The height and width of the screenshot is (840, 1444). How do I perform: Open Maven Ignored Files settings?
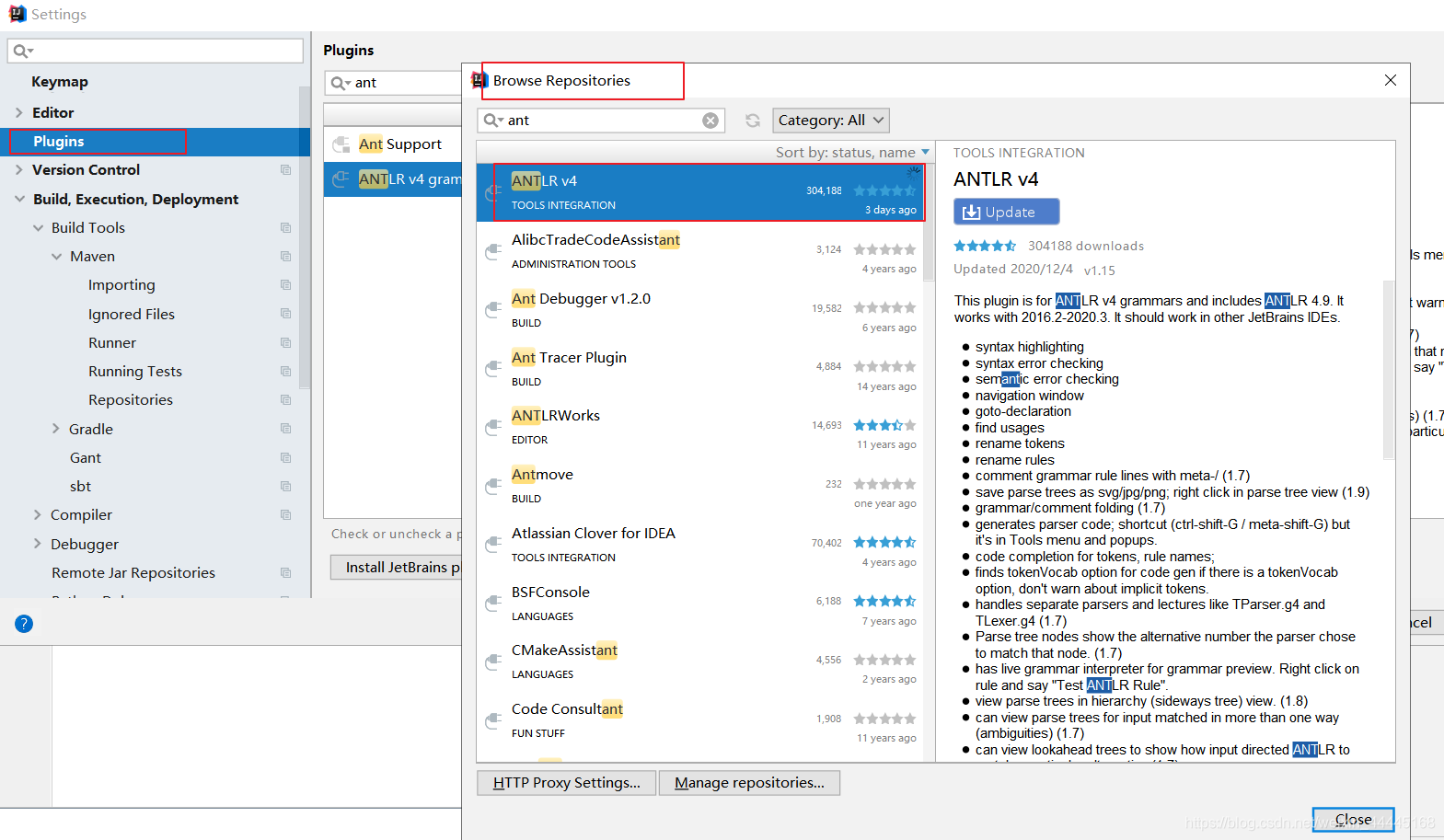pos(132,314)
